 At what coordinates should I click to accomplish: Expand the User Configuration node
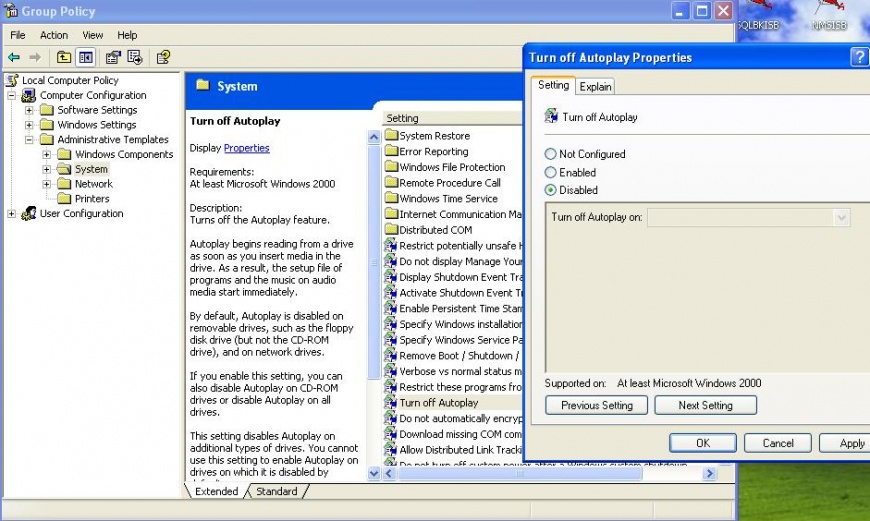[x=12, y=214]
